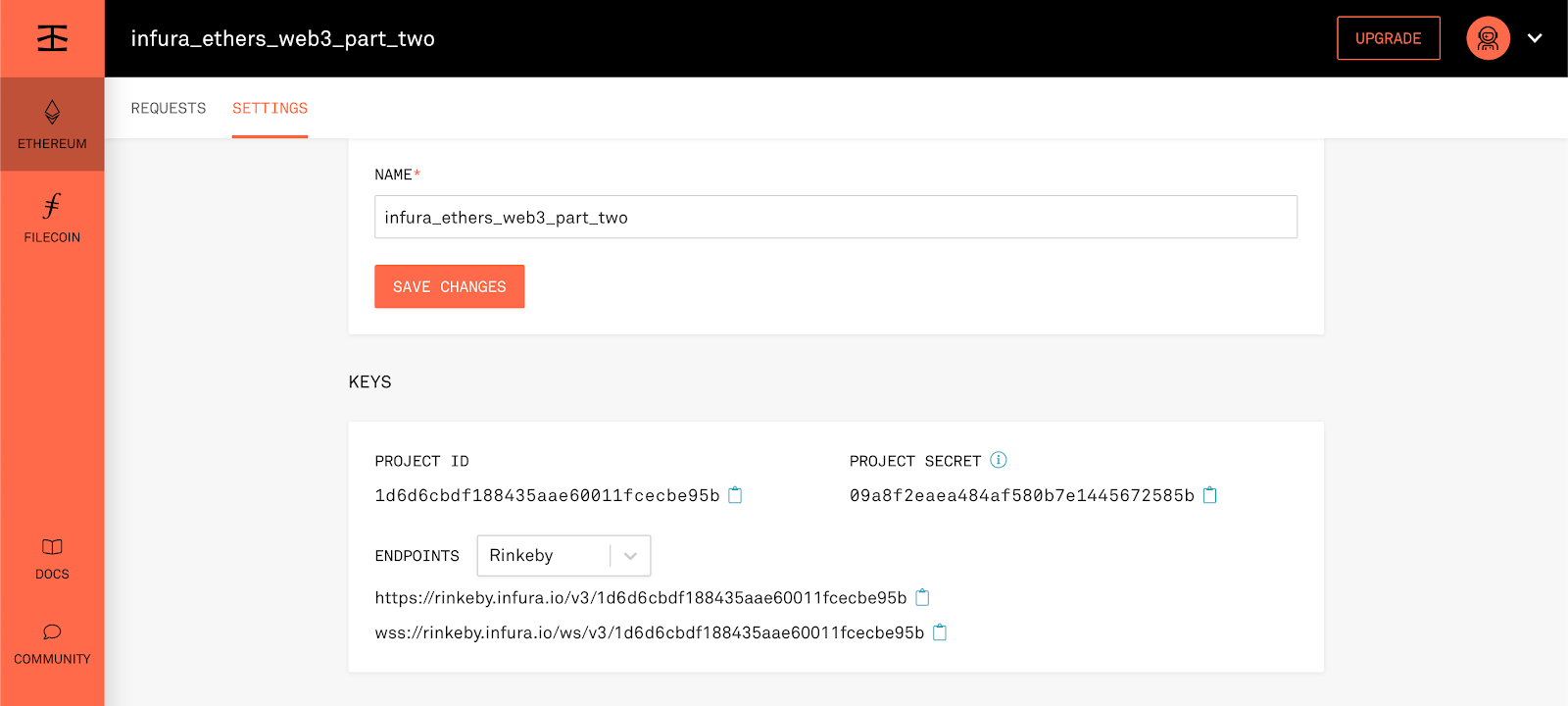The width and height of the screenshot is (1568, 706).
Task: Copy the Project ID to clipboard
Action: click(x=735, y=495)
